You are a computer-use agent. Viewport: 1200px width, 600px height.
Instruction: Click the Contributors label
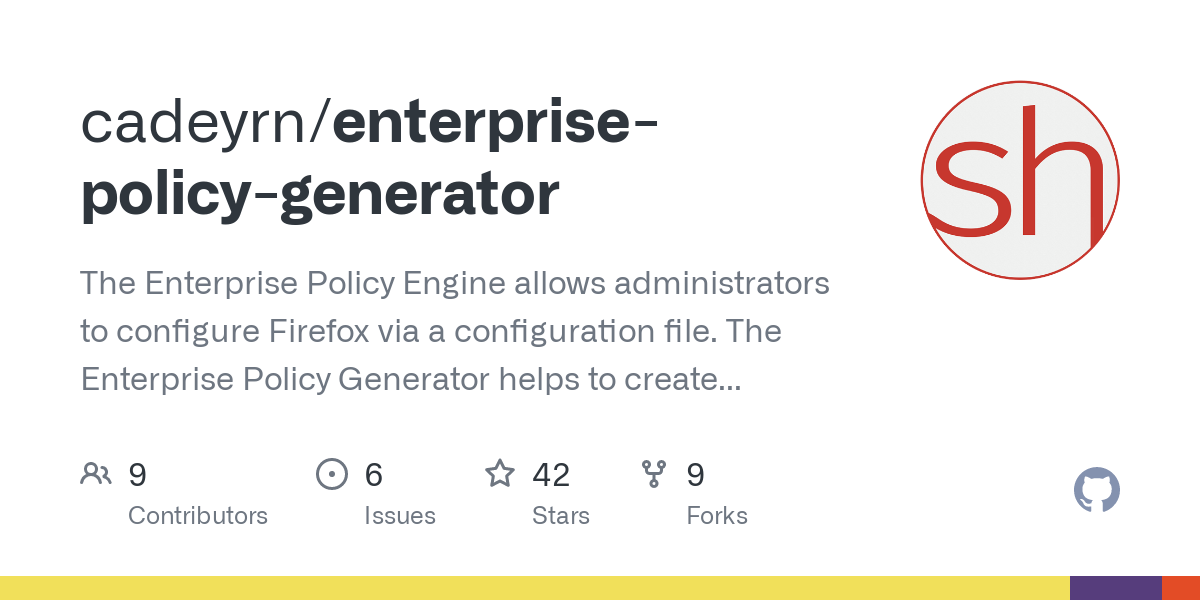pyautogui.click(x=198, y=516)
